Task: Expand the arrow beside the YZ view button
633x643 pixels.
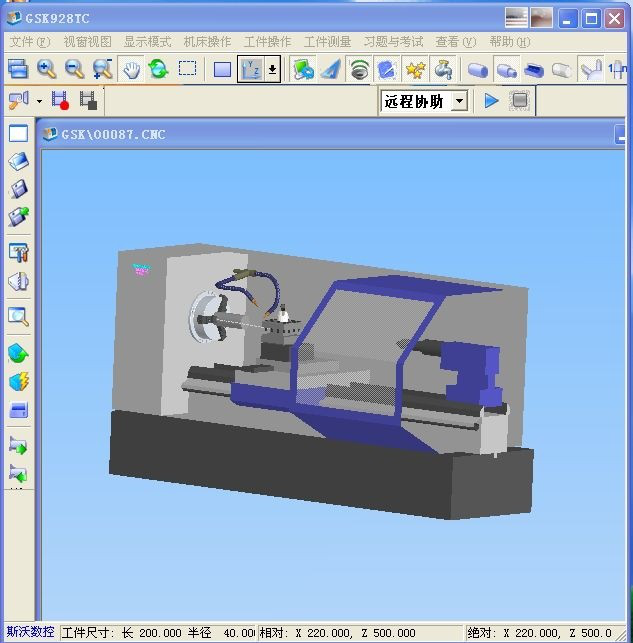Action: coord(272,69)
